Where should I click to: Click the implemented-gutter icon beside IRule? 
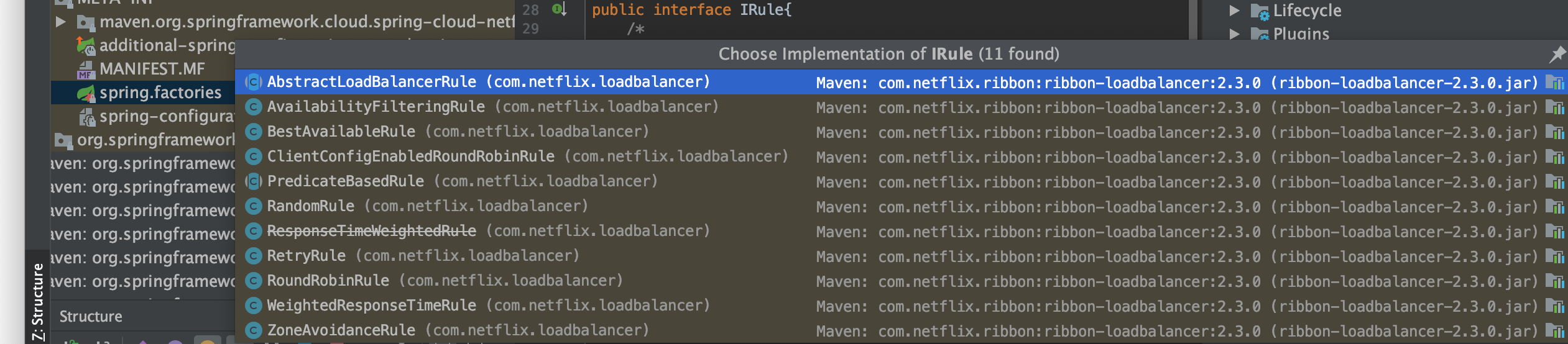[x=559, y=9]
